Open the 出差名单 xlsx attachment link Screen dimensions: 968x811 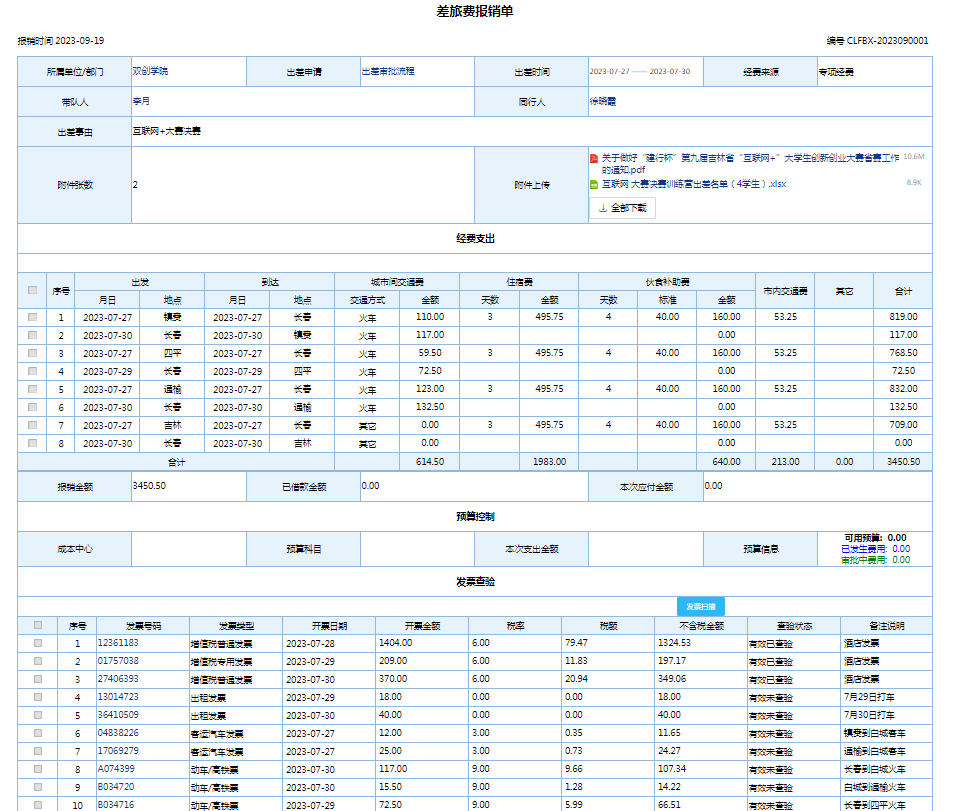(694, 185)
